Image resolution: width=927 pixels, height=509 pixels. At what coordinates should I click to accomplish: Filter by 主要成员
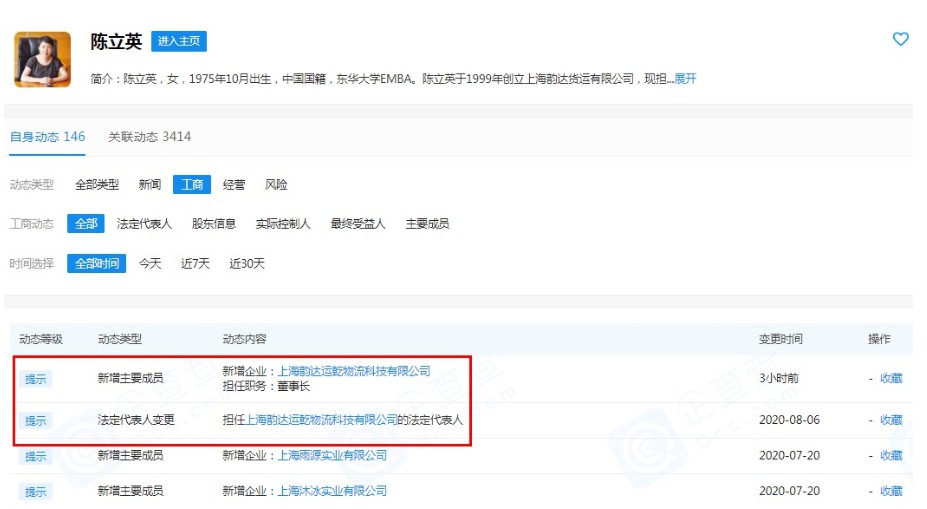click(427, 224)
